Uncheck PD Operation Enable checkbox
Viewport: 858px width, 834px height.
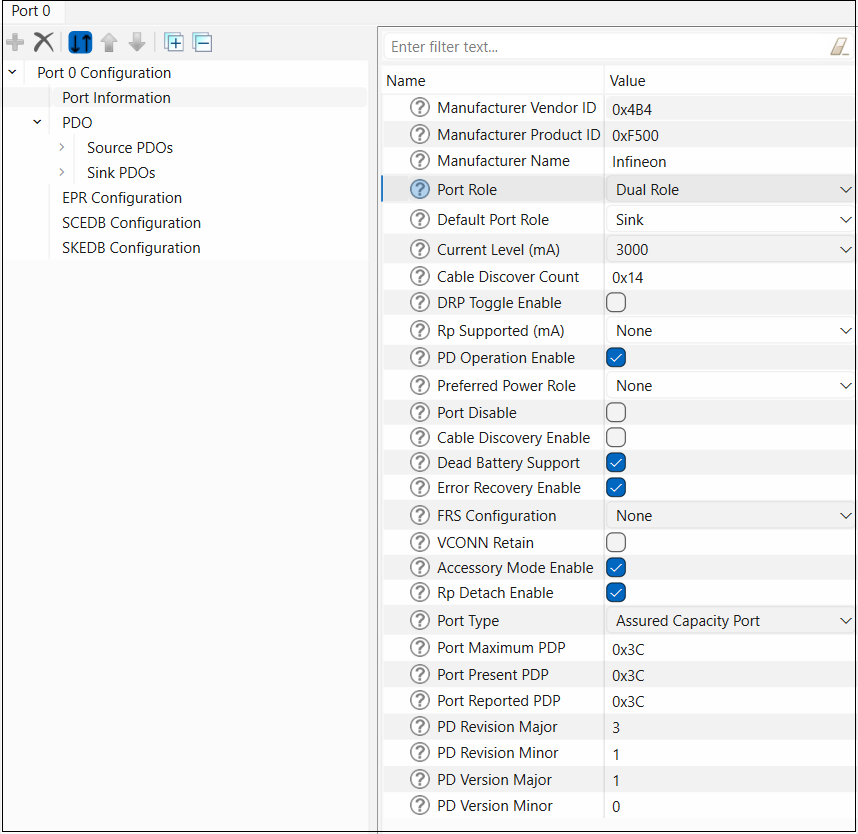tap(616, 358)
